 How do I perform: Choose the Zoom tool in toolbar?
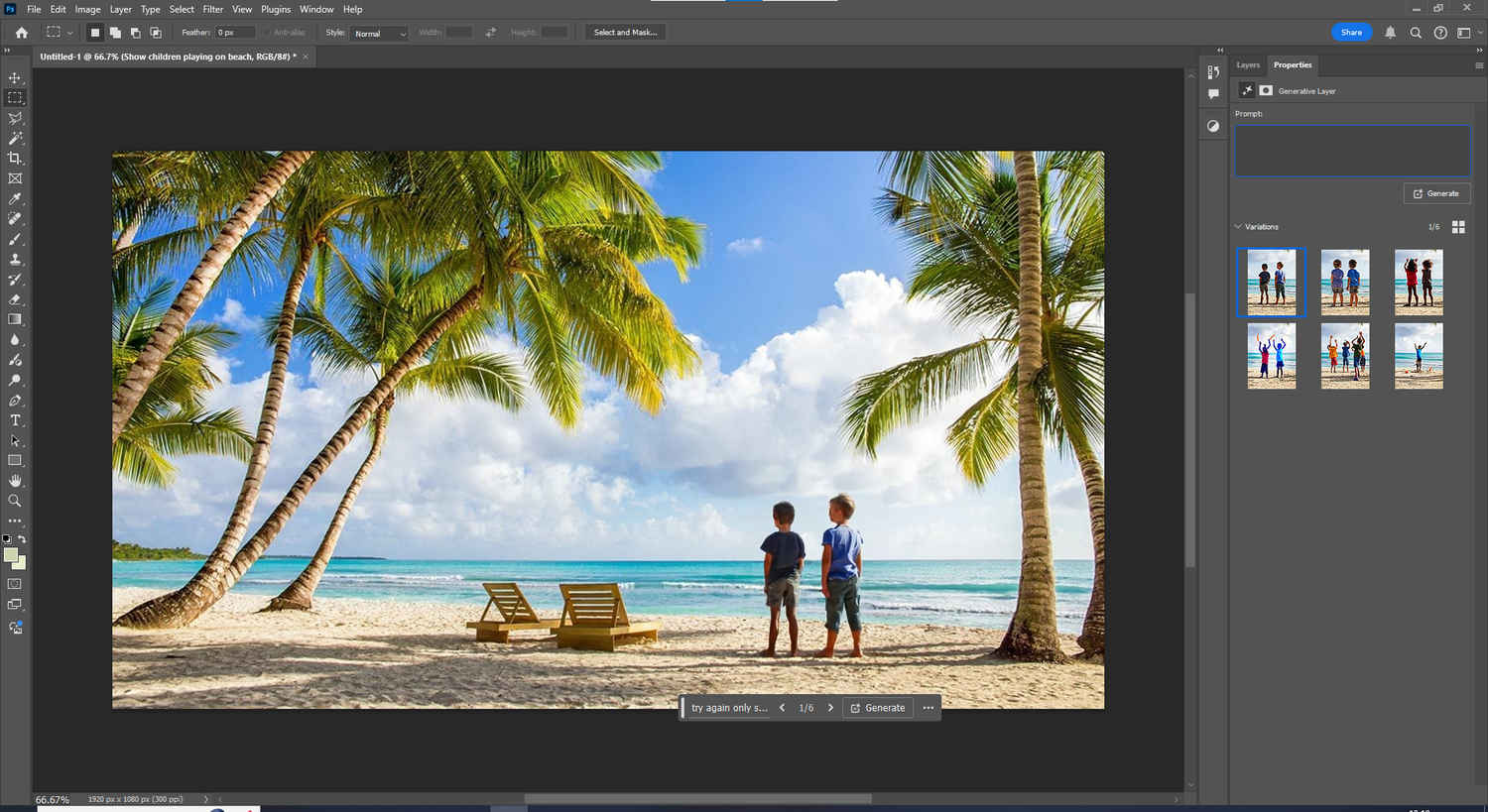click(x=15, y=501)
